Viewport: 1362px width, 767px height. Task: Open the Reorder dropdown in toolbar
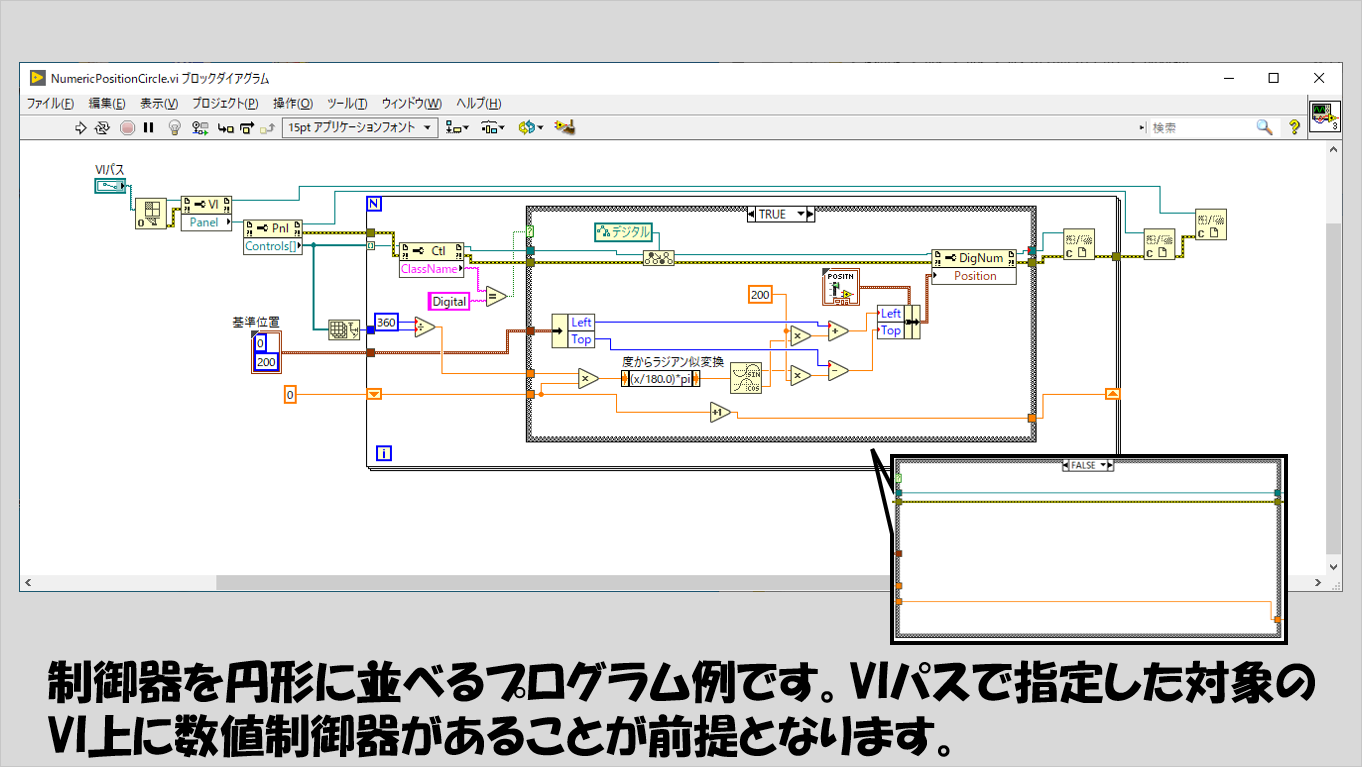pyautogui.click(x=530, y=128)
